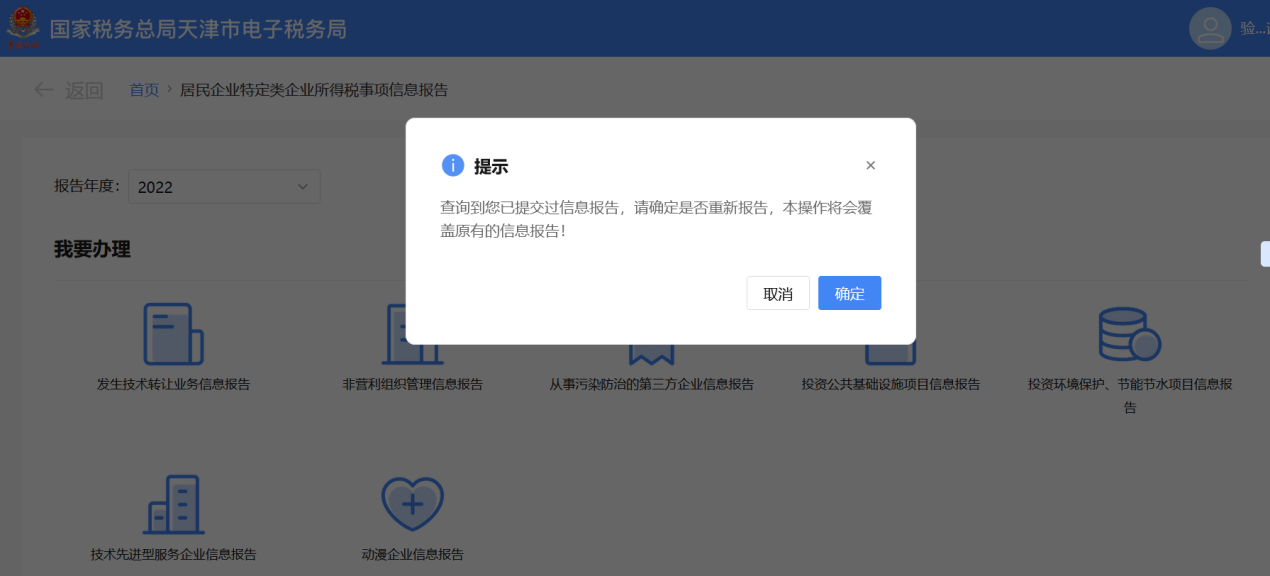Click the 技术先进型服务企业 buildings icon
Image resolution: width=1270 pixels, height=576 pixels.
pos(173,505)
